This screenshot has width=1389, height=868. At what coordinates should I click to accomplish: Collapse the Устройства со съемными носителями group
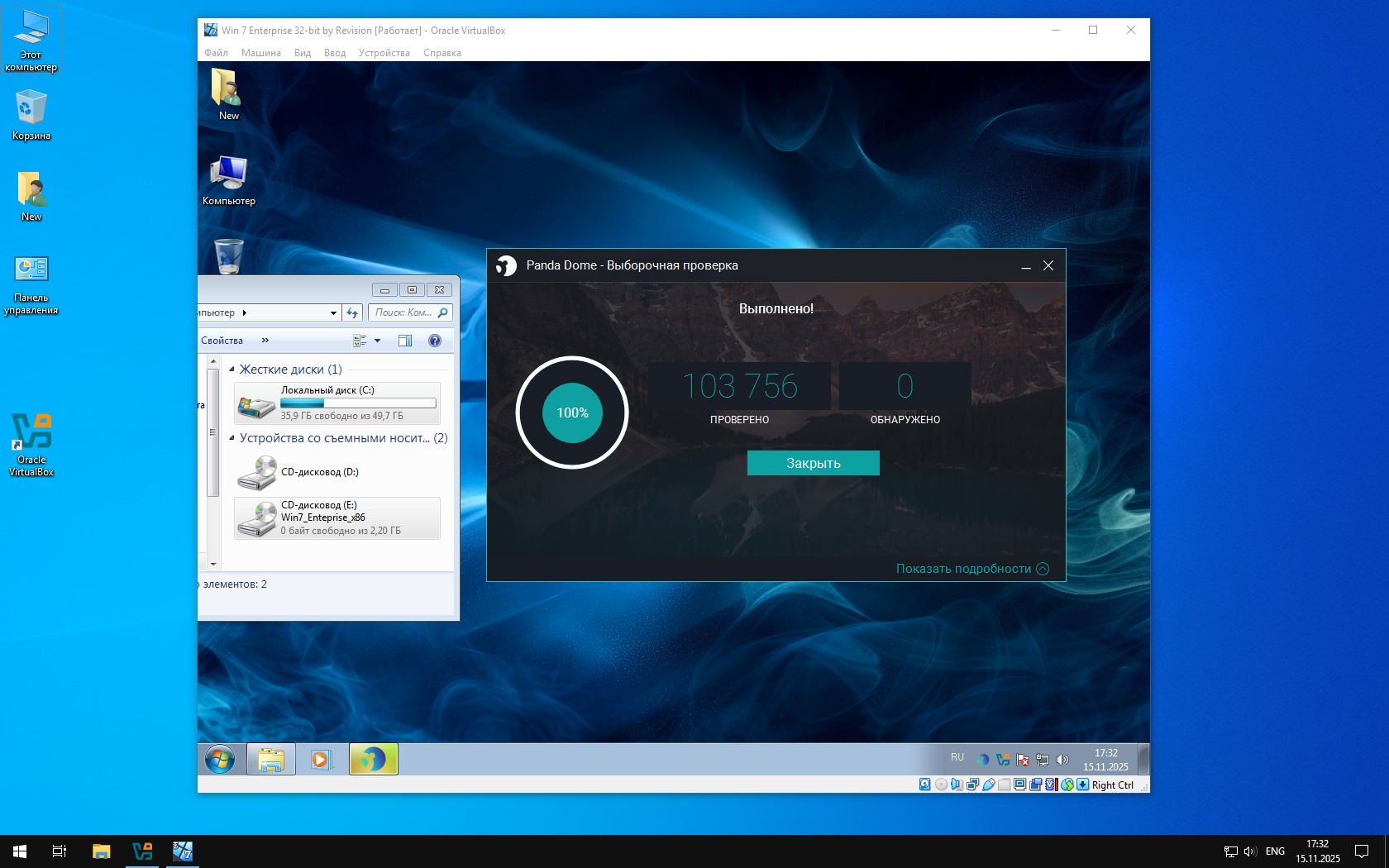coord(232,438)
